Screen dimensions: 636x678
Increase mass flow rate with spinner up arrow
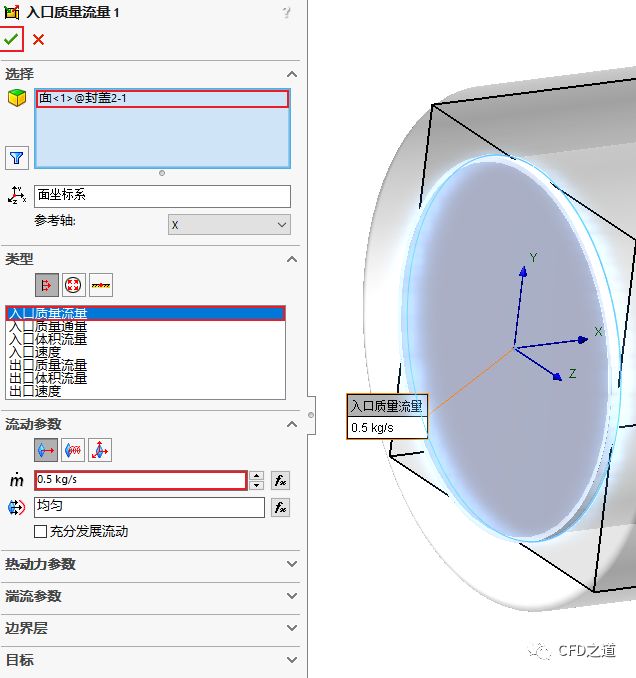tap(256, 476)
